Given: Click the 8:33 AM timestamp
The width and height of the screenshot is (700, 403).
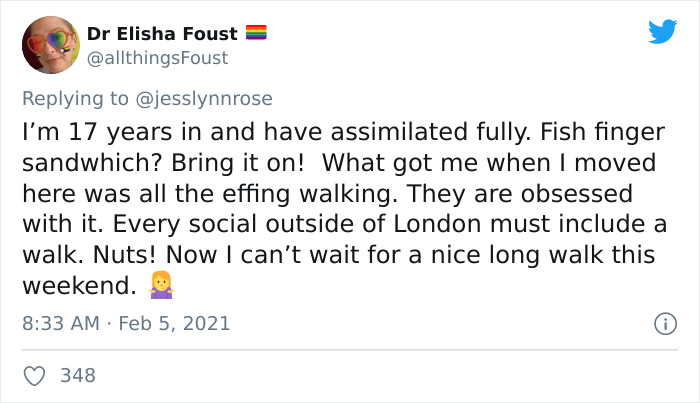Looking at the screenshot, I should (x=61, y=324).
